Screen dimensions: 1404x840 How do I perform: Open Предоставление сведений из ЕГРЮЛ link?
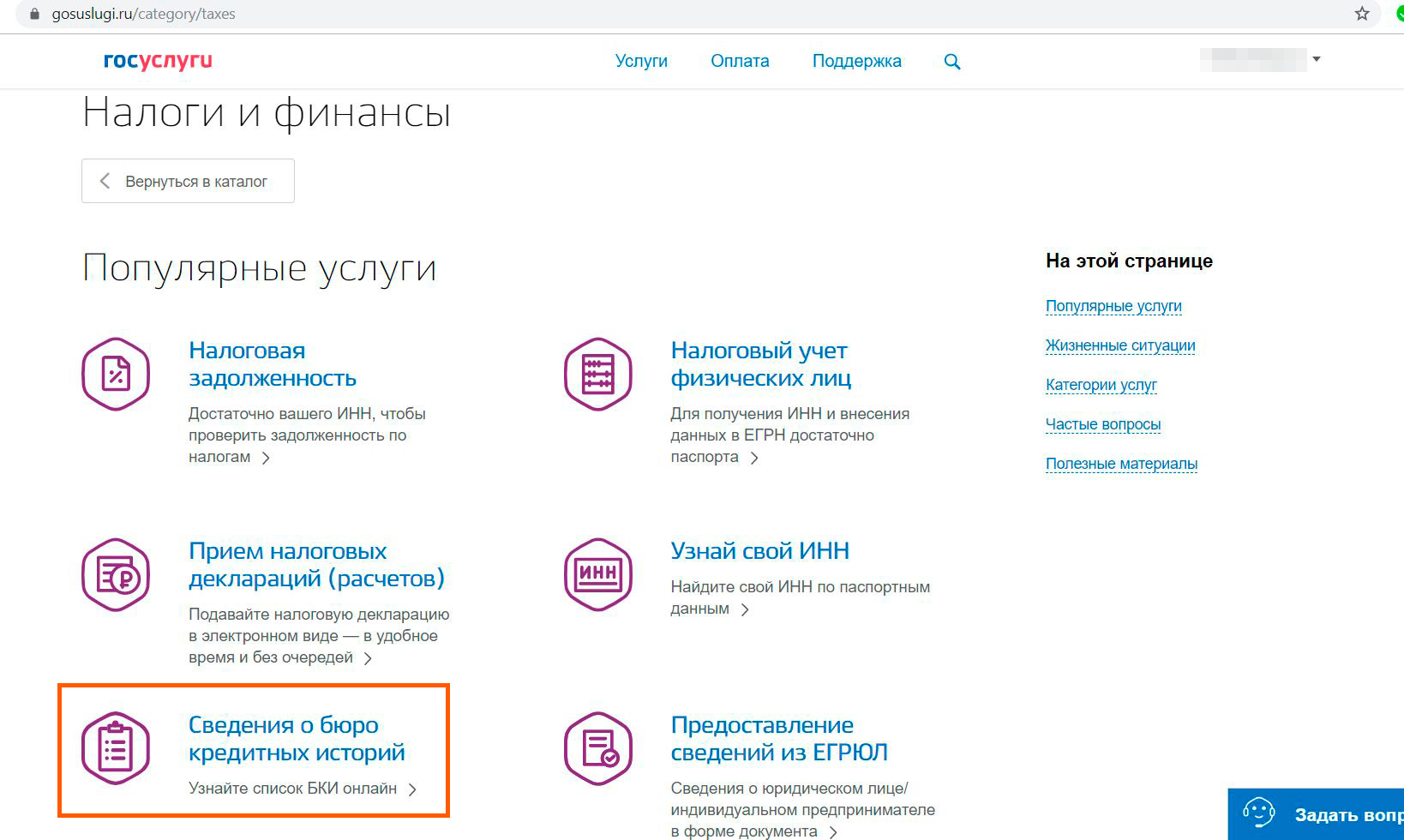[779, 739]
